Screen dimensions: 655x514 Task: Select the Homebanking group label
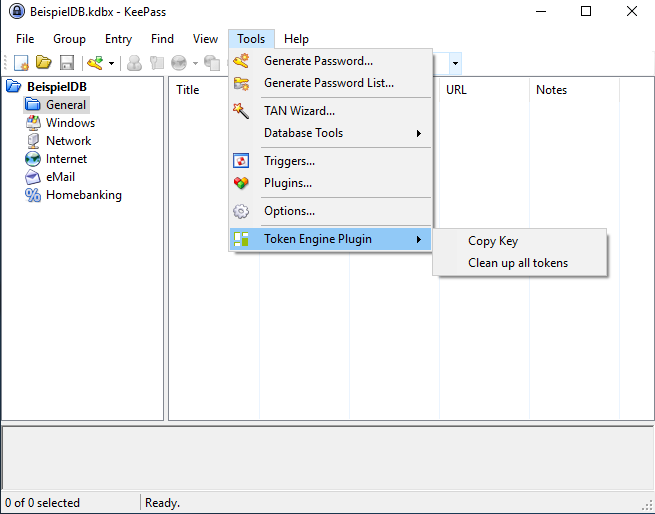click(84, 195)
